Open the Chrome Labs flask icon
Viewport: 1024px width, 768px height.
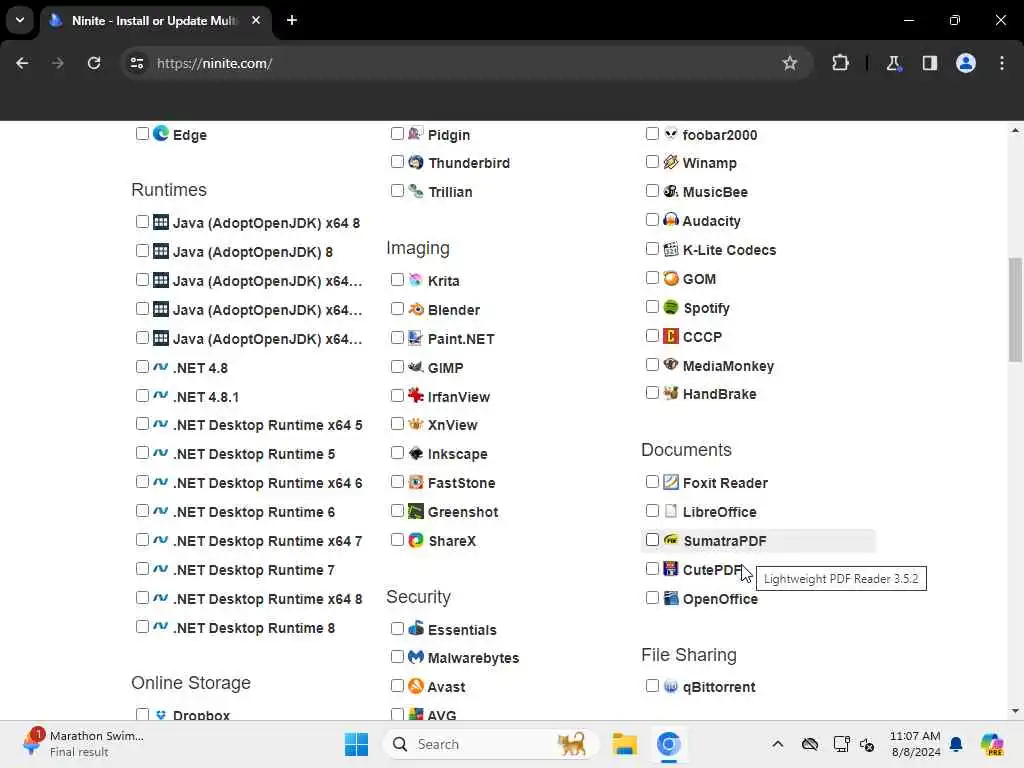click(893, 63)
